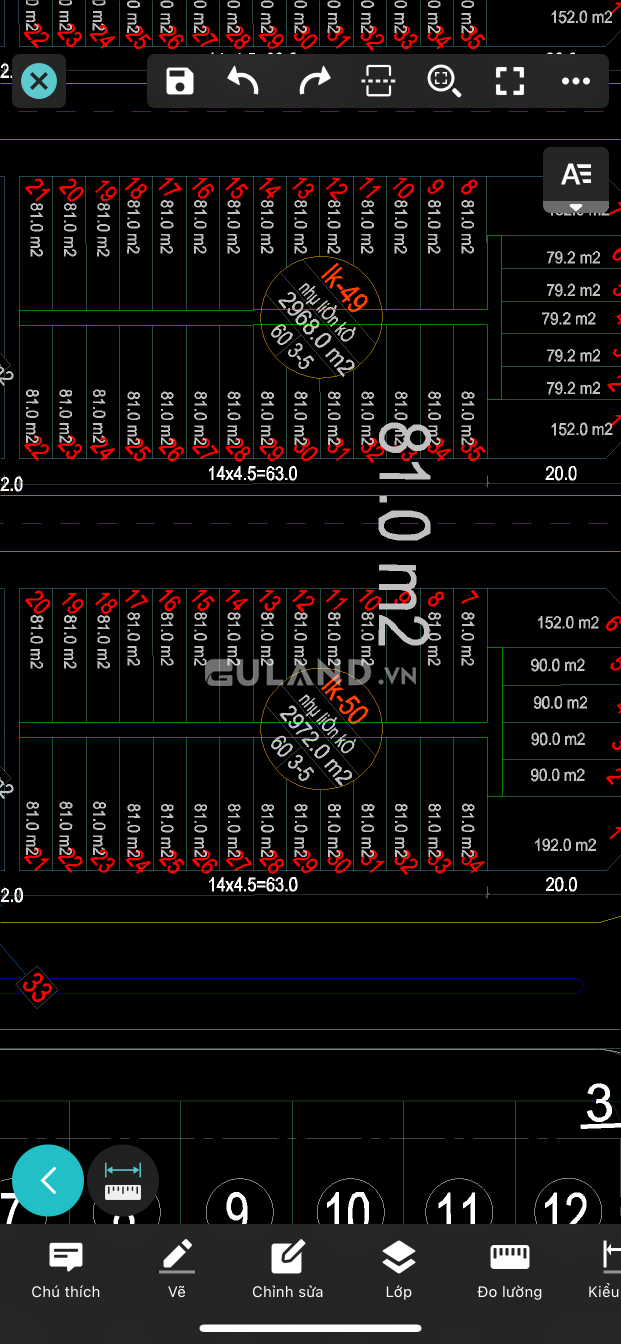This screenshot has width=621, height=1344.
Task: Save the drawing with floppy disk icon
Action: point(179,81)
